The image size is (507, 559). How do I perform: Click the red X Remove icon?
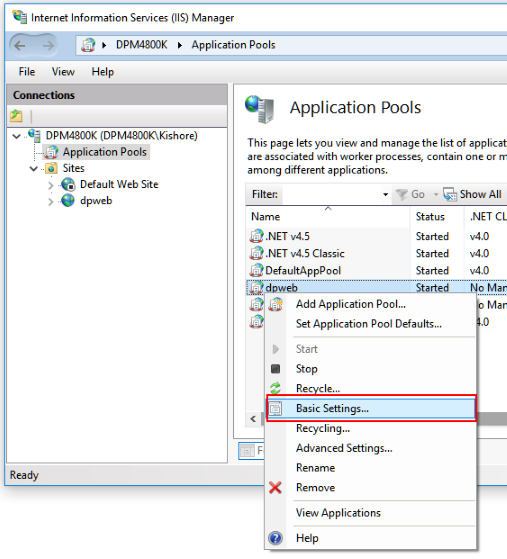coord(275,487)
